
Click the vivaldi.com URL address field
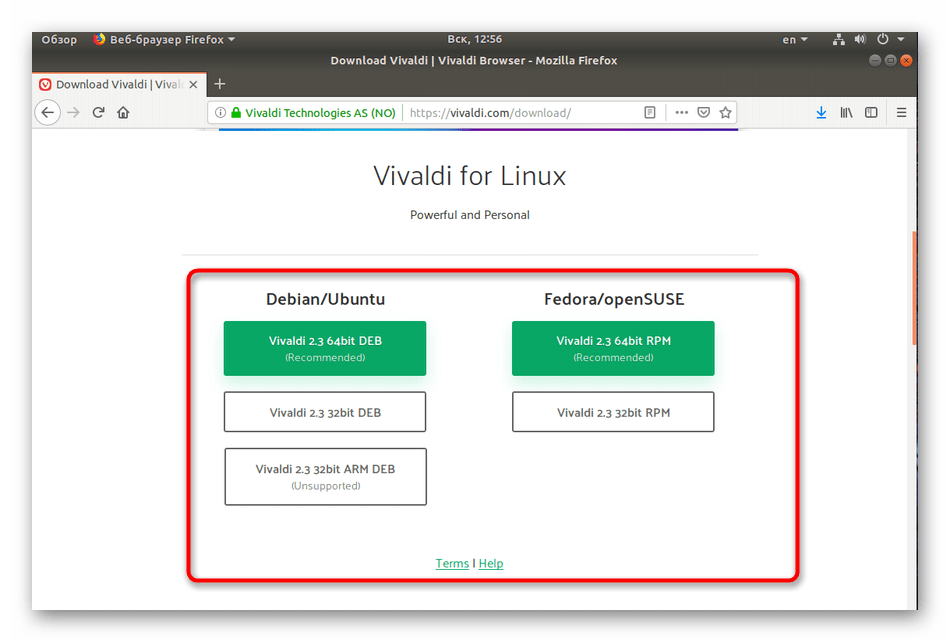520,113
